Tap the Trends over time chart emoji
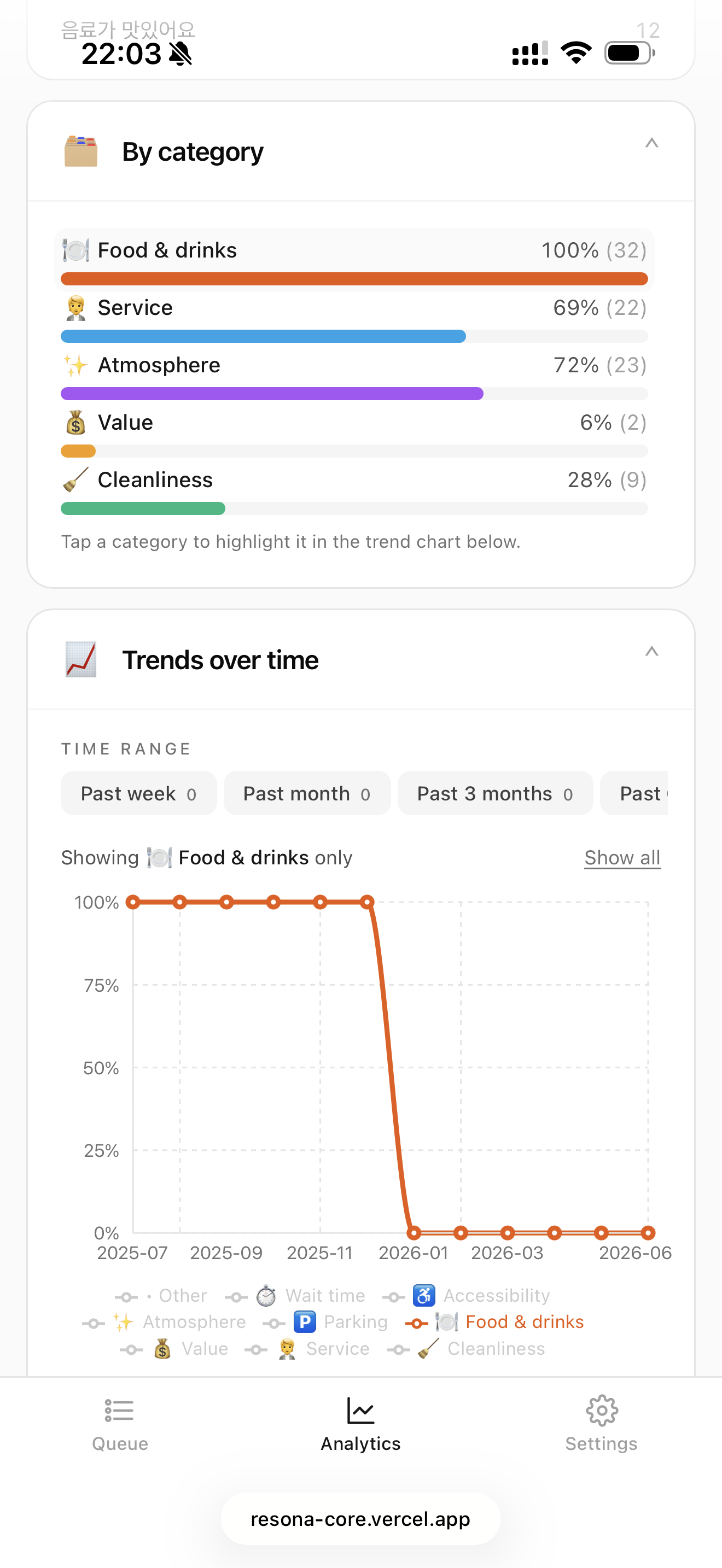722x1568 pixels. point(81,659)
